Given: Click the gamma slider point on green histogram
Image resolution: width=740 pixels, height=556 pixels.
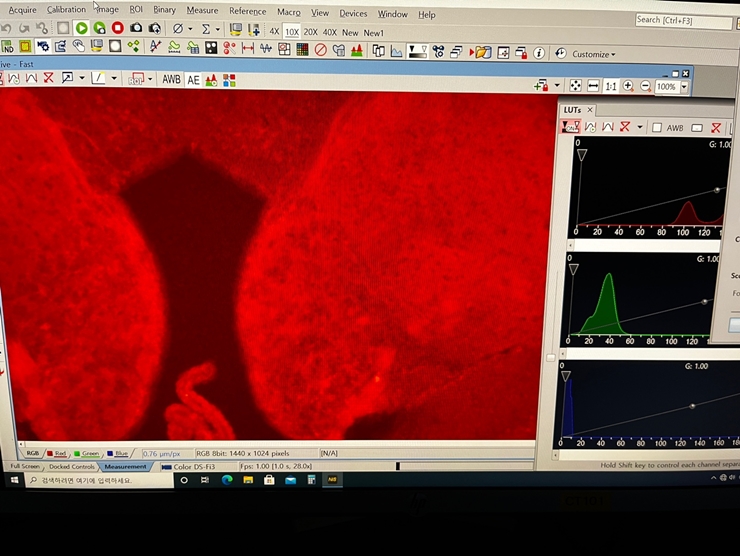Looking at the screenshot, I should pos(705,301).
